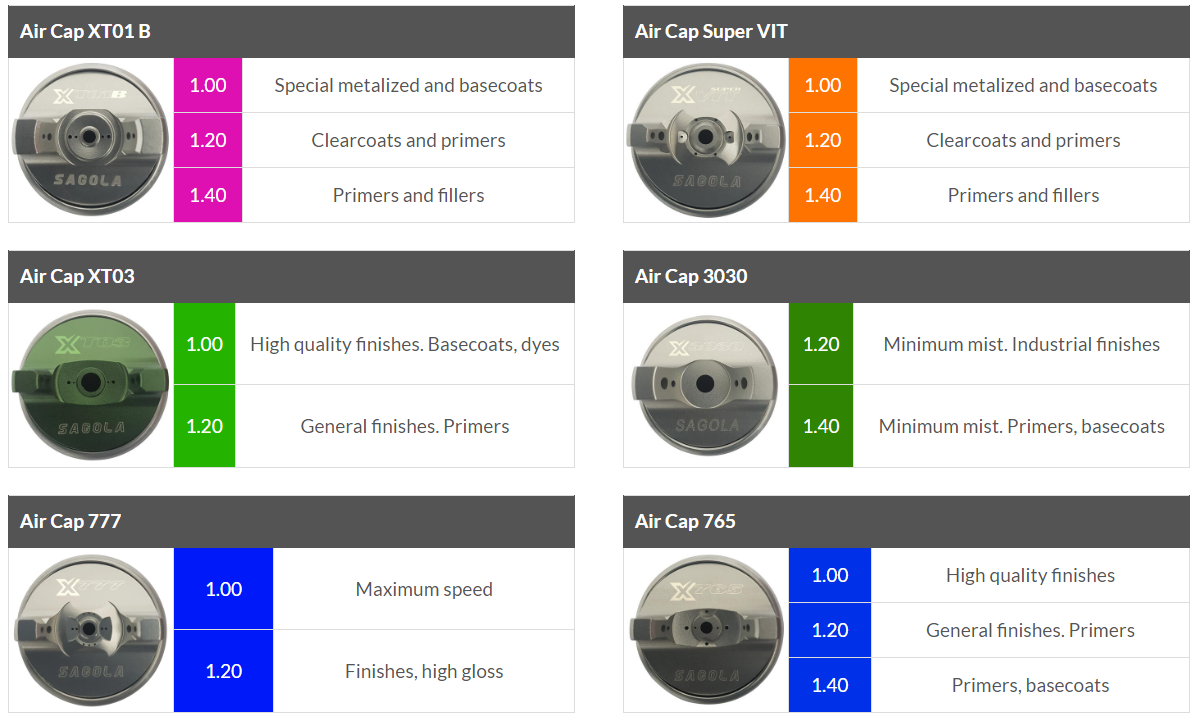Click the 1.20 swatch for Air Cap 765

(830, 630)
